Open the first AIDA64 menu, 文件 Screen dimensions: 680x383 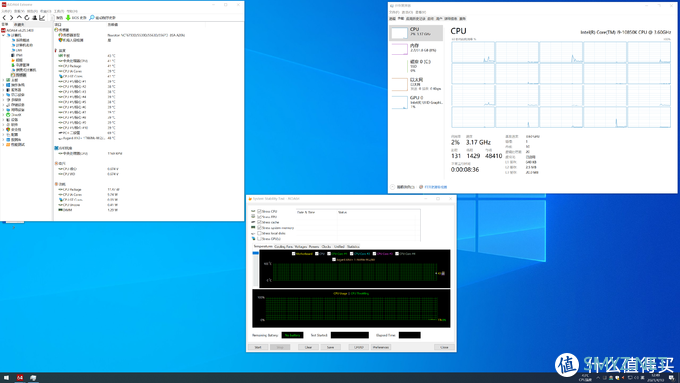[x=6, y=11]
